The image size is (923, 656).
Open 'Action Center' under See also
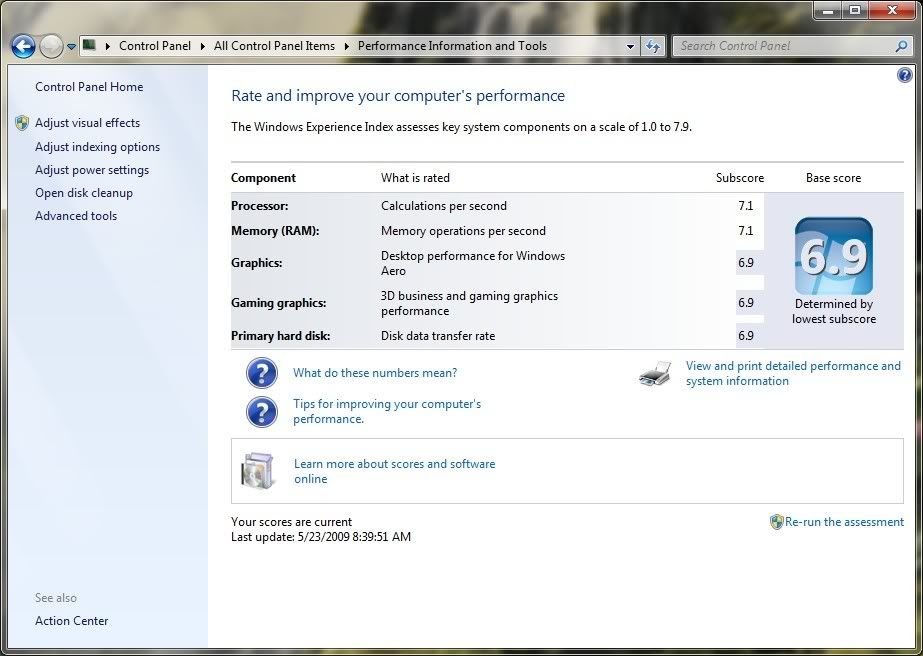click(71, 621)
